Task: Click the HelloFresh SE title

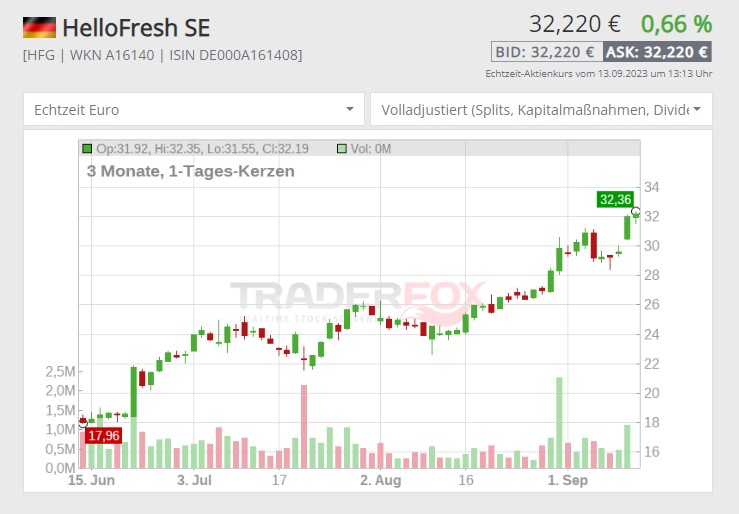Action: (136, 27)
